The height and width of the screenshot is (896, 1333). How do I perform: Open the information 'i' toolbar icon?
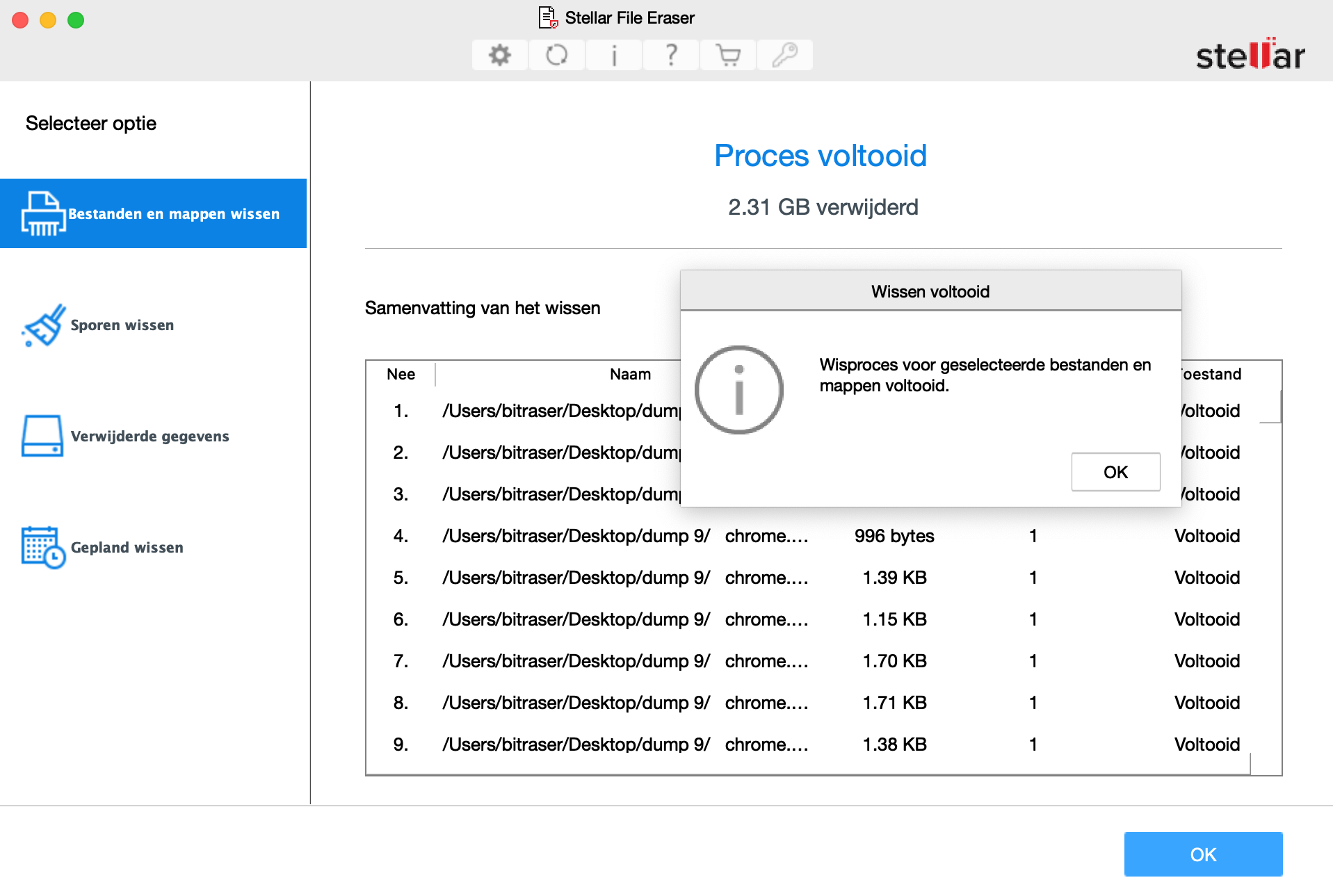(613, 55)
